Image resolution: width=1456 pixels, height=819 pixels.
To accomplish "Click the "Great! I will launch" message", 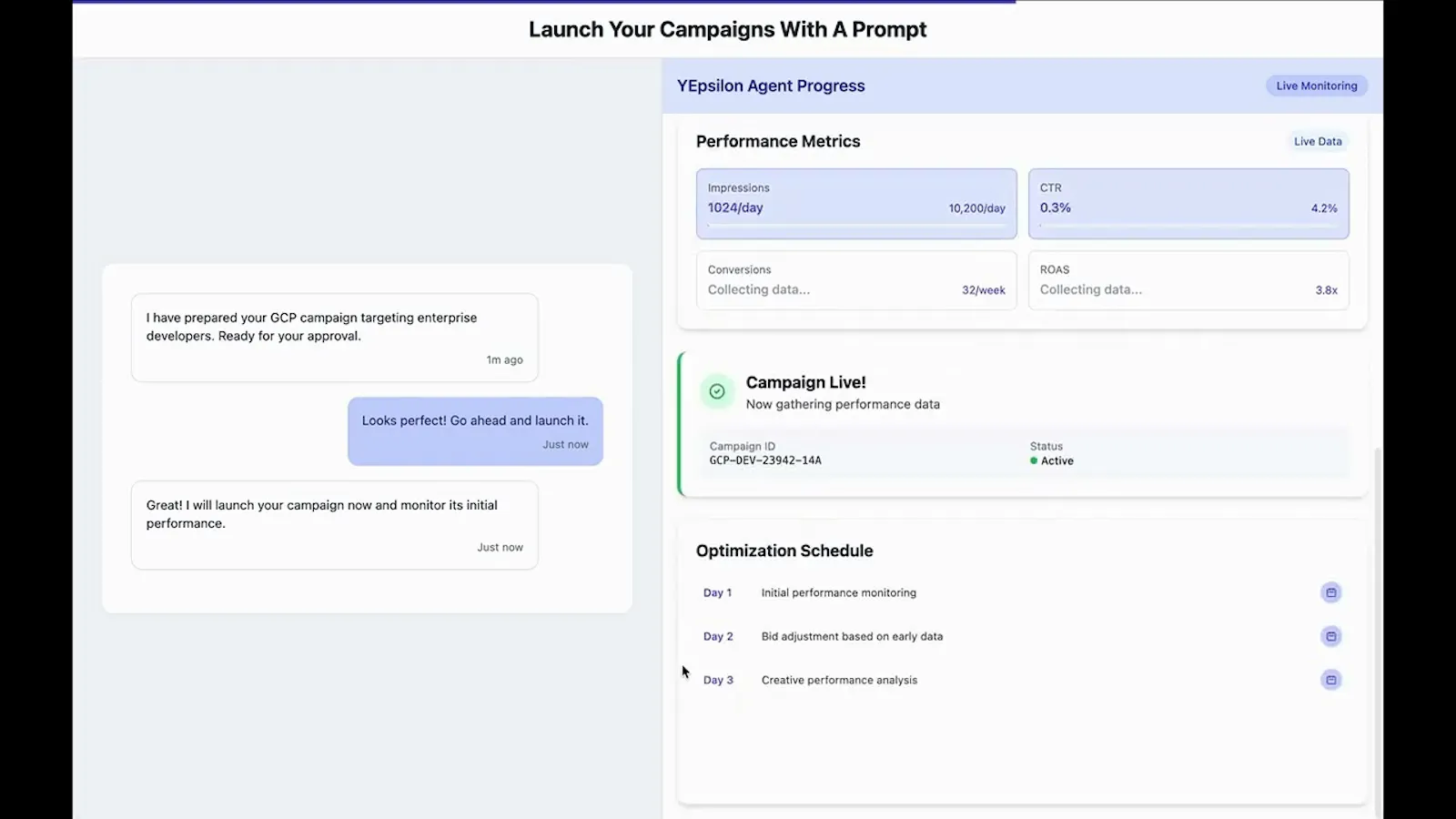I will (335, 525).
